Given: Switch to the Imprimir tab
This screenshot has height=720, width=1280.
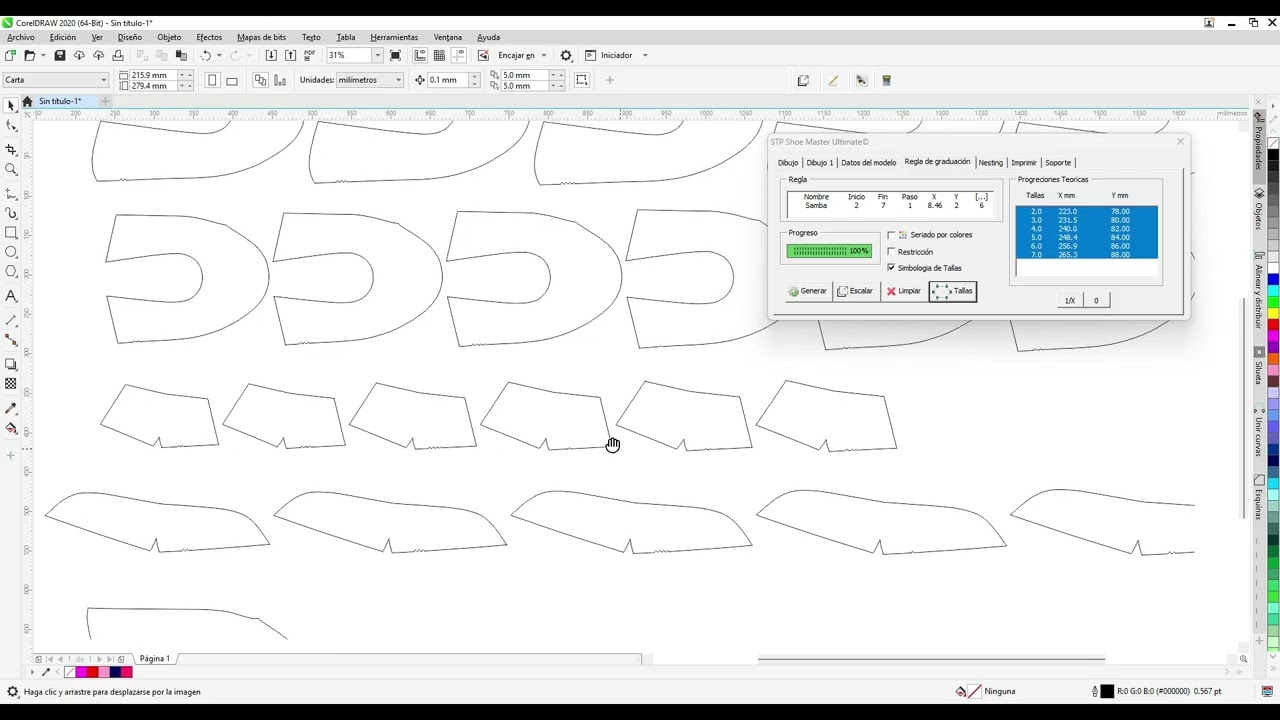Looking at the screenshot, I should 1023,162.
